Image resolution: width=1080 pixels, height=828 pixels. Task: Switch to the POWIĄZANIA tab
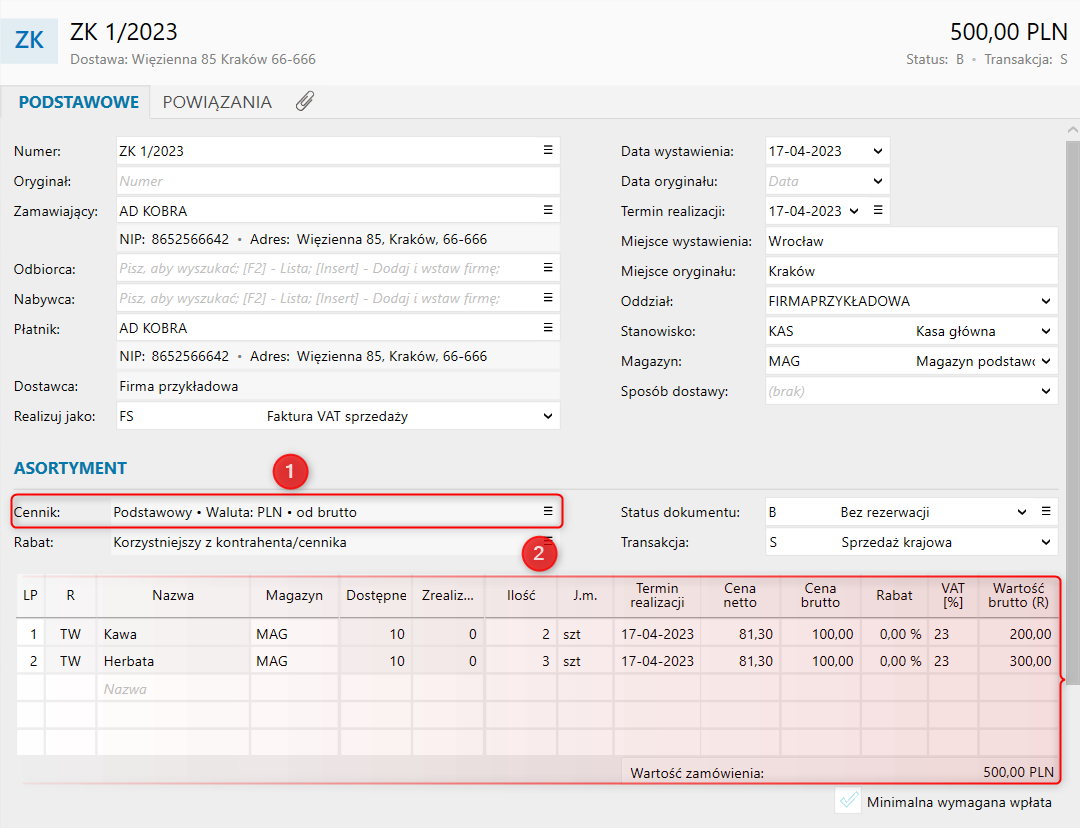click(x=217, y=102)
